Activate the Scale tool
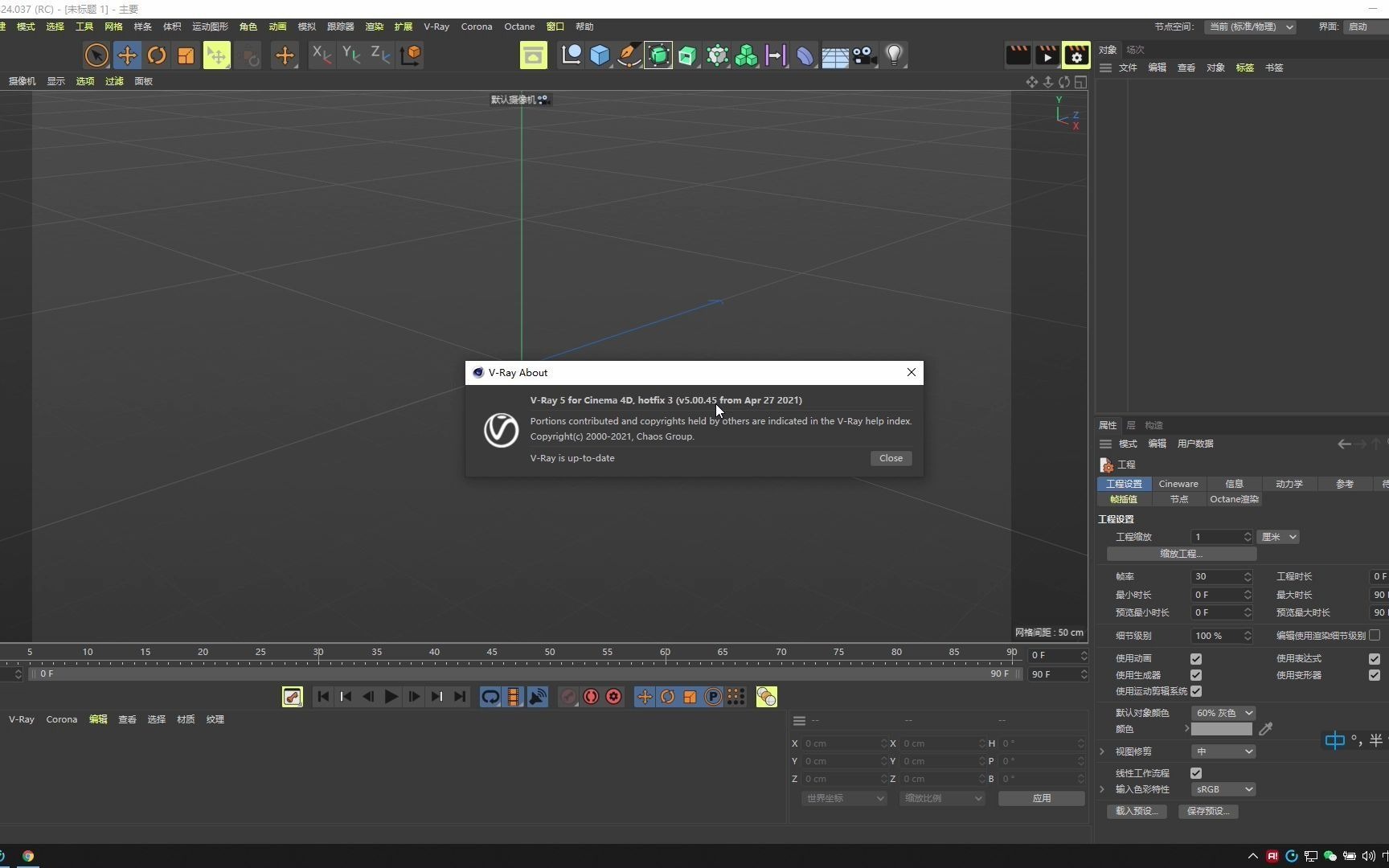Screen dimensions: 1389x868 (x=186, y=55)
